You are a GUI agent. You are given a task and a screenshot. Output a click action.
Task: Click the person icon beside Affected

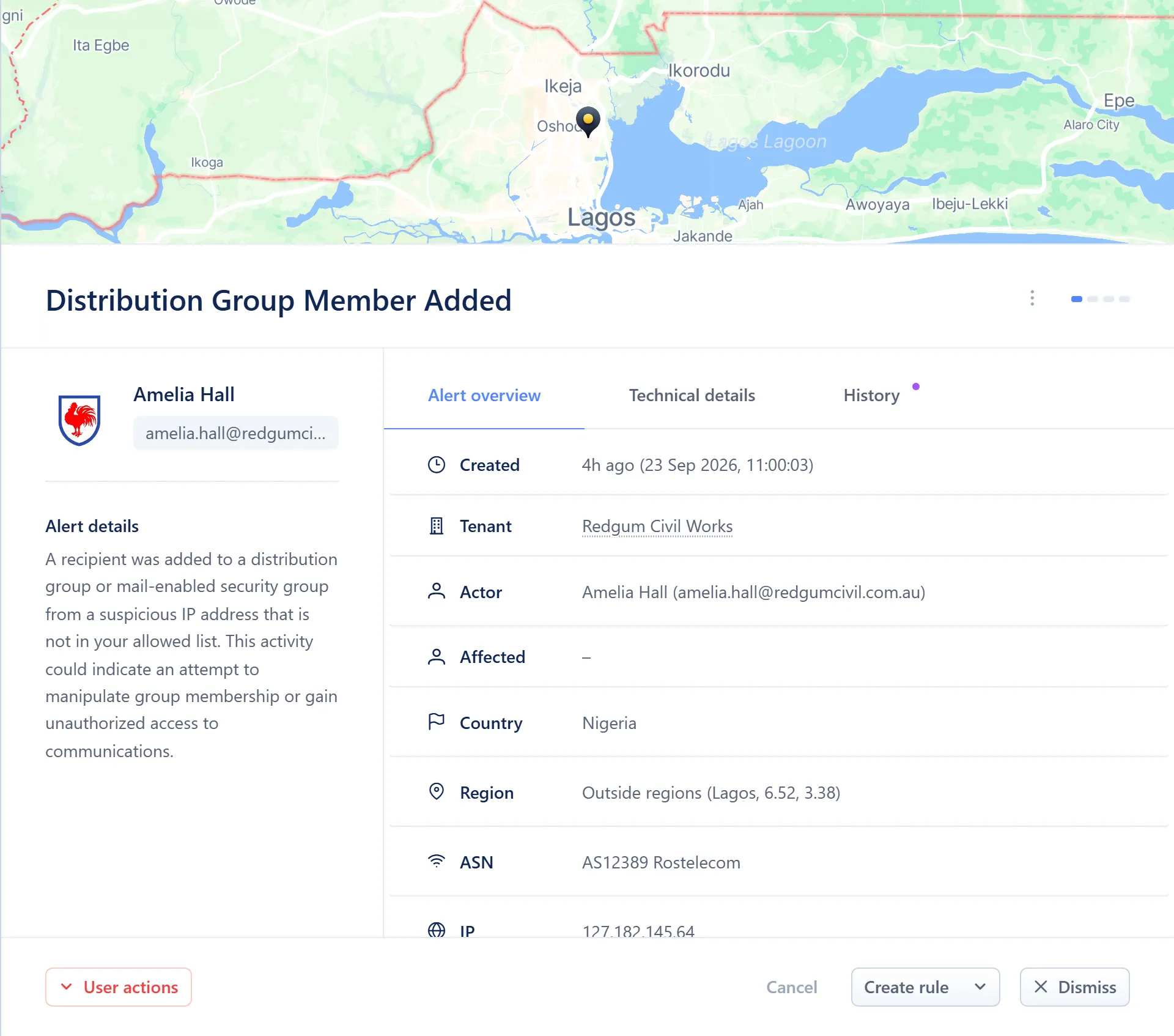[437, 657]
